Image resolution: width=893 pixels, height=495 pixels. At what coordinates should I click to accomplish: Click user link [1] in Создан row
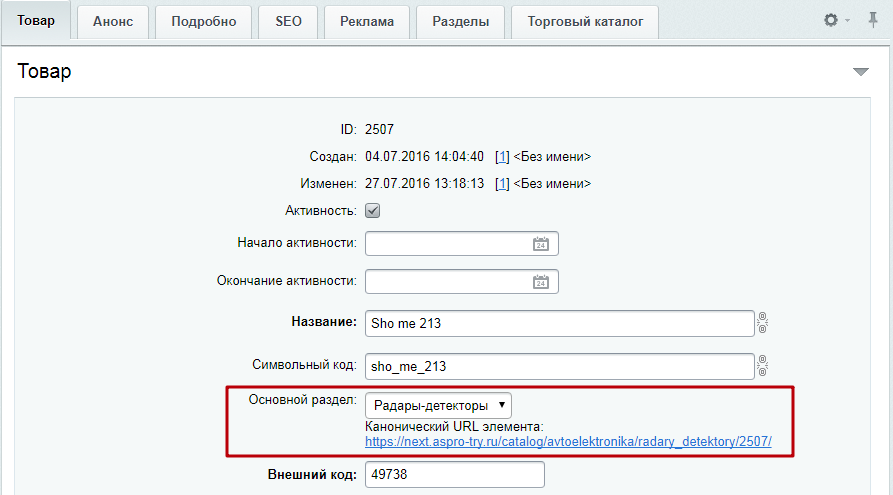pyautogui.click(x=502, y=157)
